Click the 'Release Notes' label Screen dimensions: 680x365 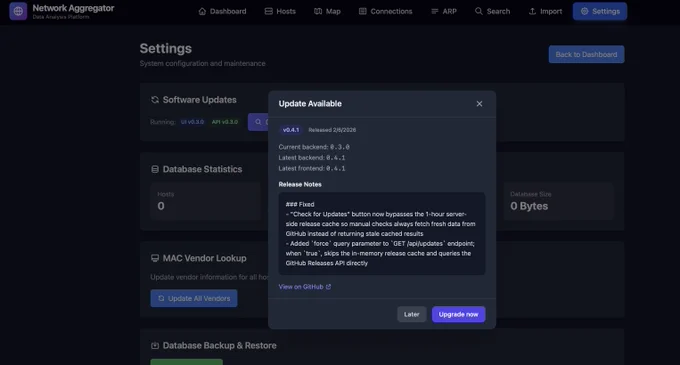tap(300, 184)
